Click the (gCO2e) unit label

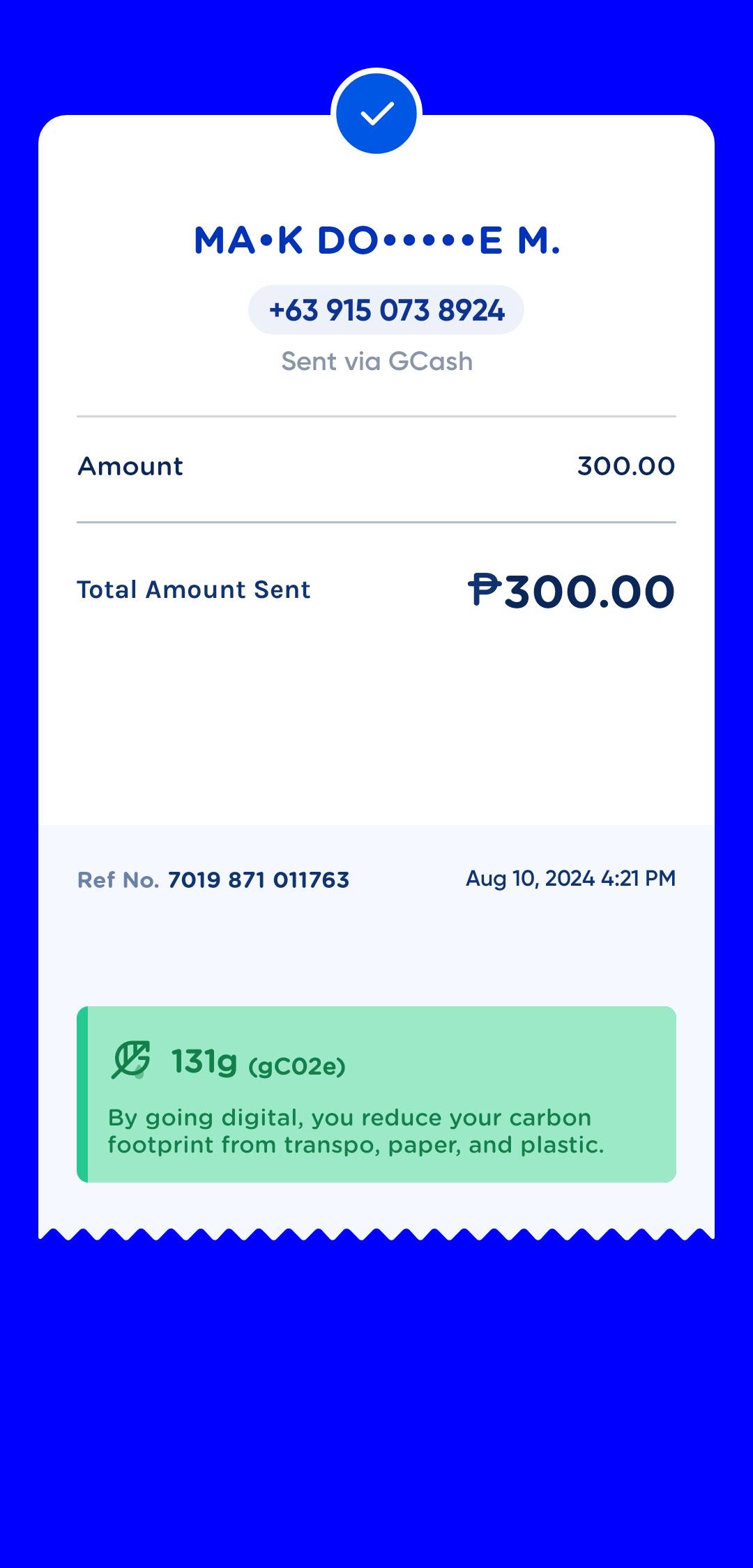click(297, 1066)
